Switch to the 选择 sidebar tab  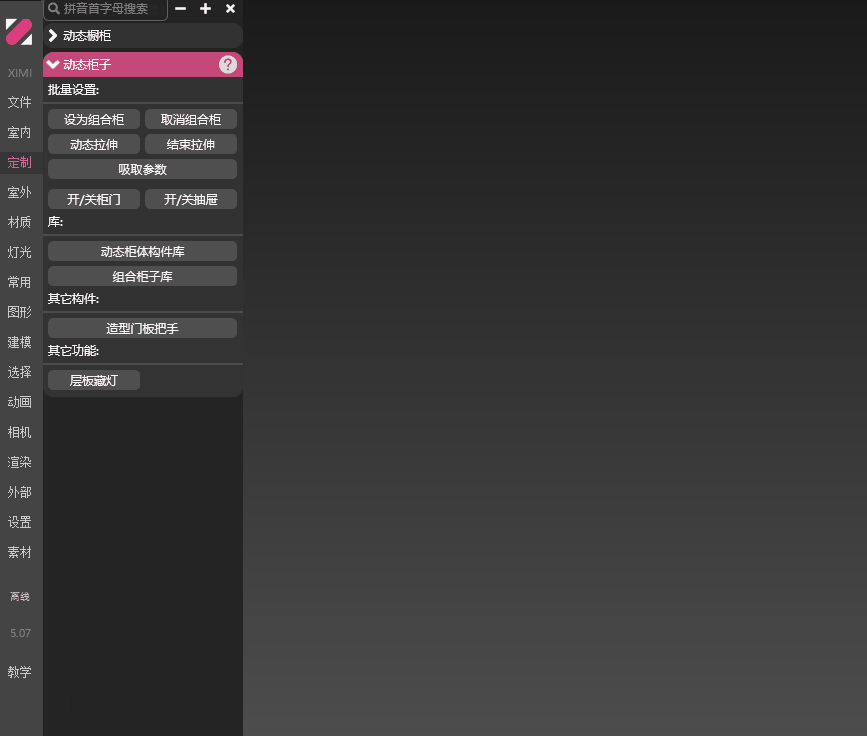coord(20,372)
